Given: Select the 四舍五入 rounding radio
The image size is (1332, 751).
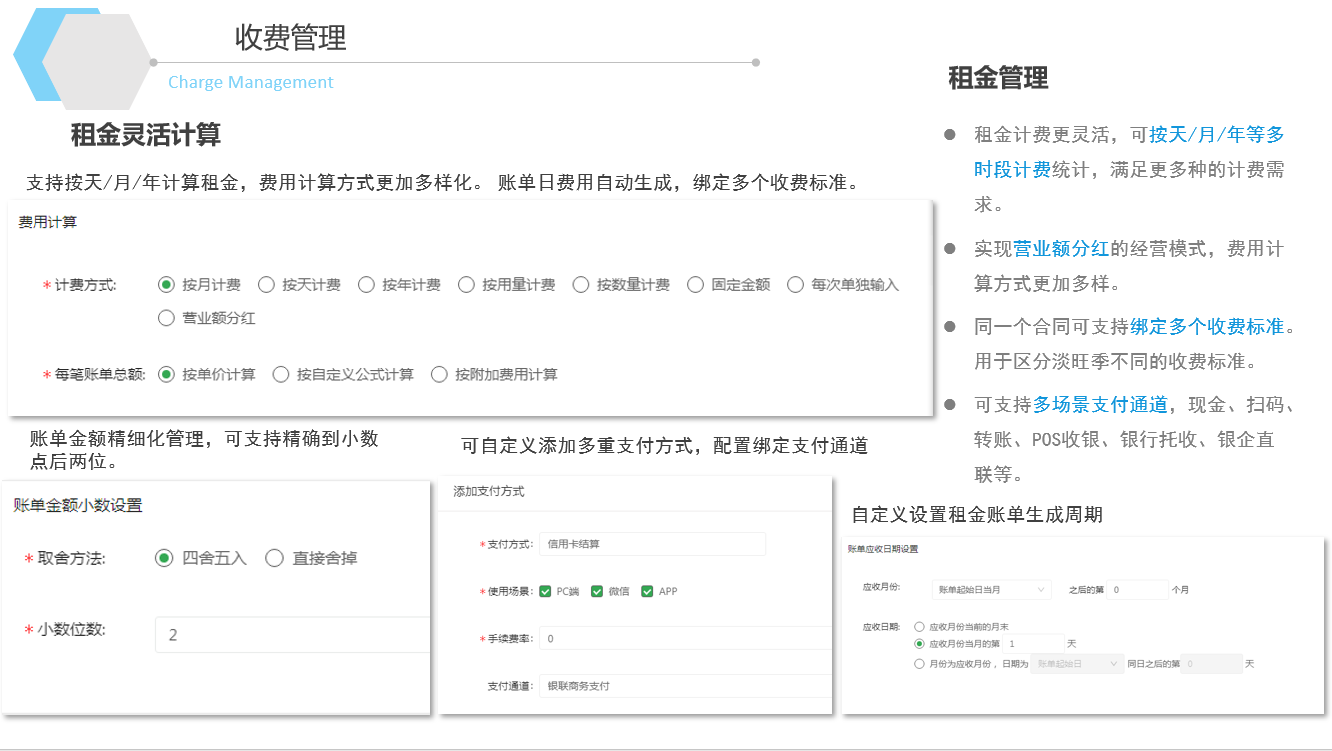Looking at the screenshot, I should pos(164,558).
